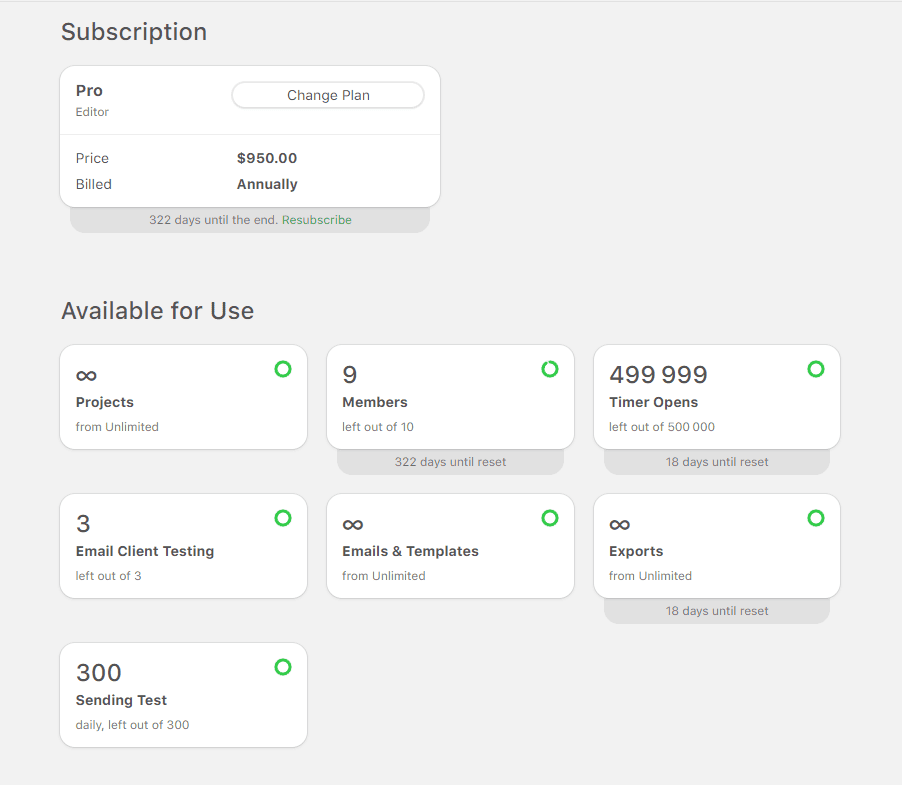
Task: Click the infinity symbol on the Exports card
Action: click(620, 523)
